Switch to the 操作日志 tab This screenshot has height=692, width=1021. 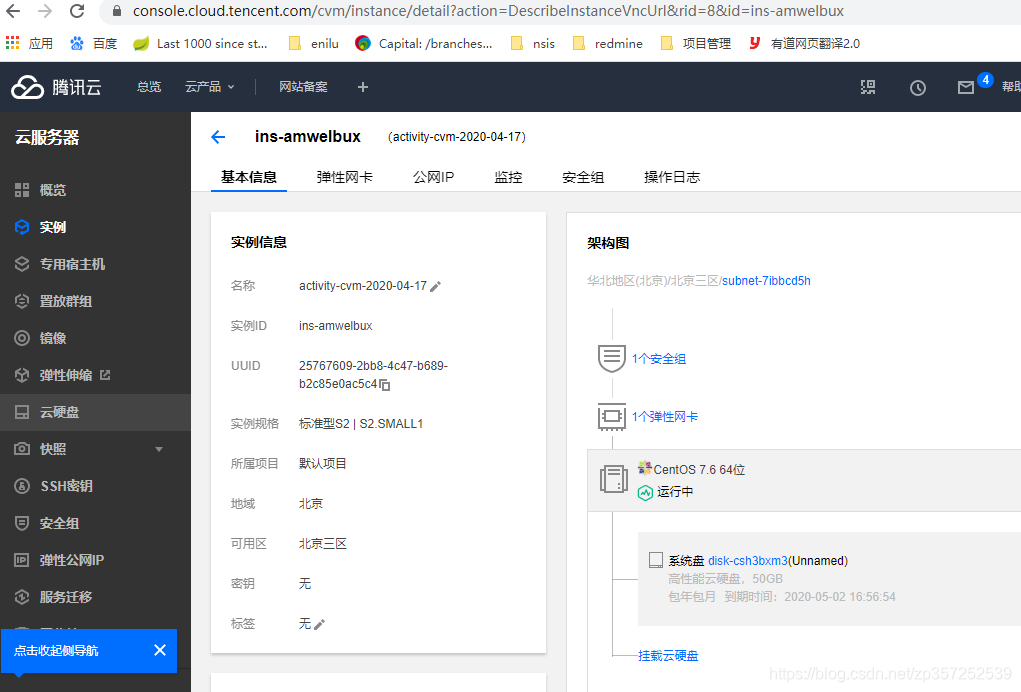pos(672,177)
